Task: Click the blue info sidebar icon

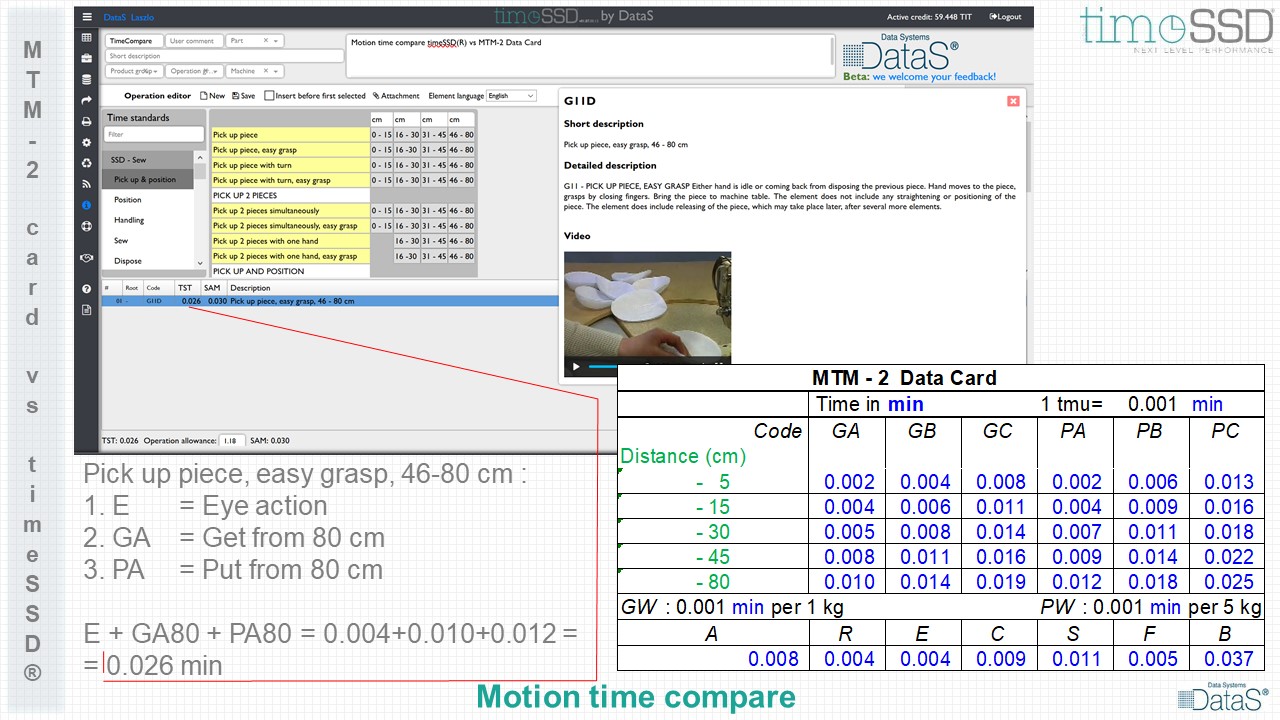Action: coord(87,205)
